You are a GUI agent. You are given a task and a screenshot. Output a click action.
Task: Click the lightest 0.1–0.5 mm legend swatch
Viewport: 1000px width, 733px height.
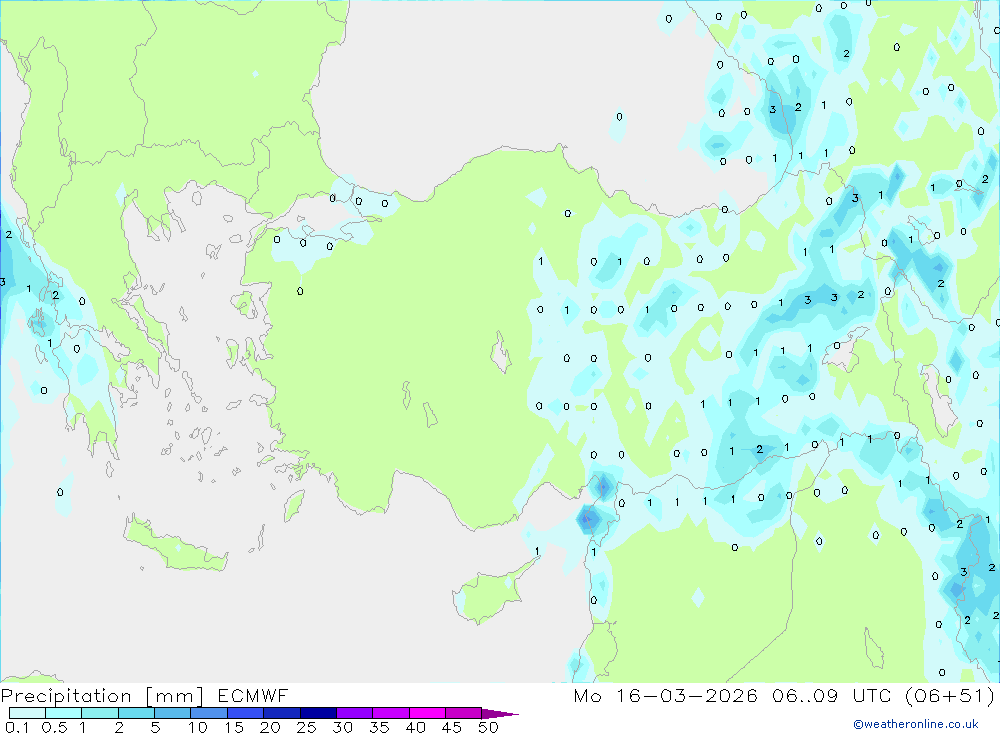[27, 713]
